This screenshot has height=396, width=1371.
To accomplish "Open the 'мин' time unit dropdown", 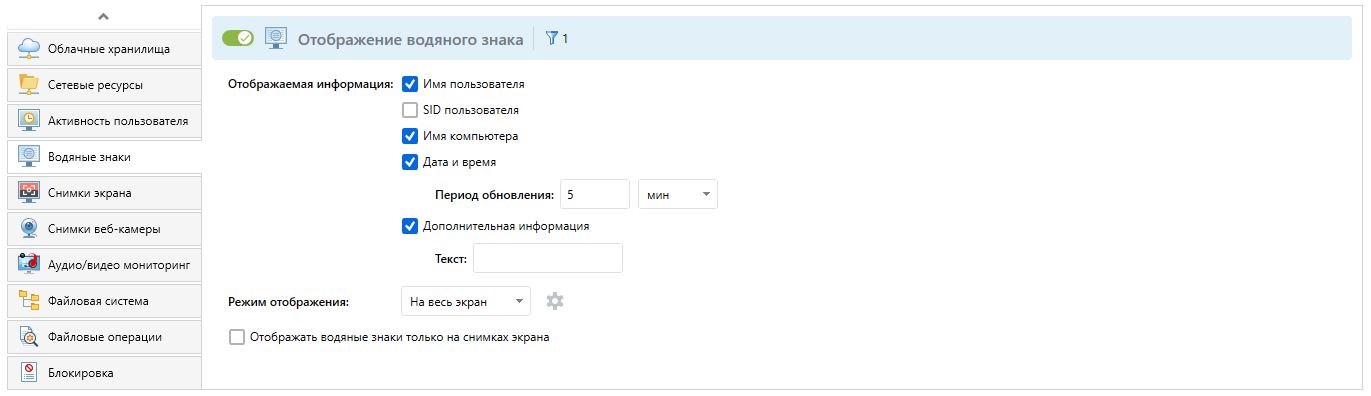I will [x=678, y=194].
